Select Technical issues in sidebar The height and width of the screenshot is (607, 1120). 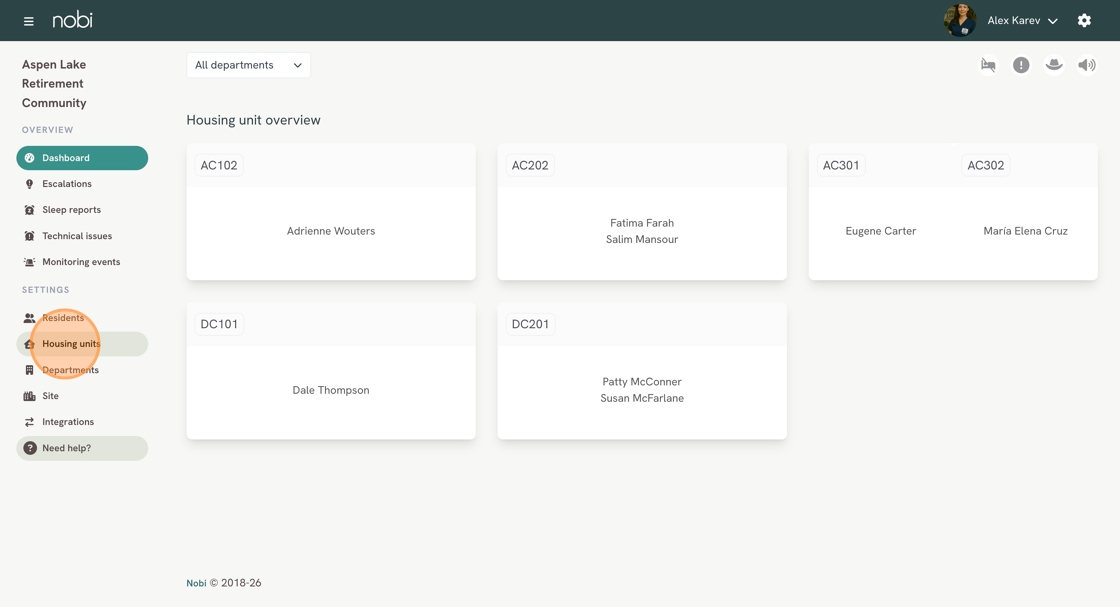[x=77, y=236]
